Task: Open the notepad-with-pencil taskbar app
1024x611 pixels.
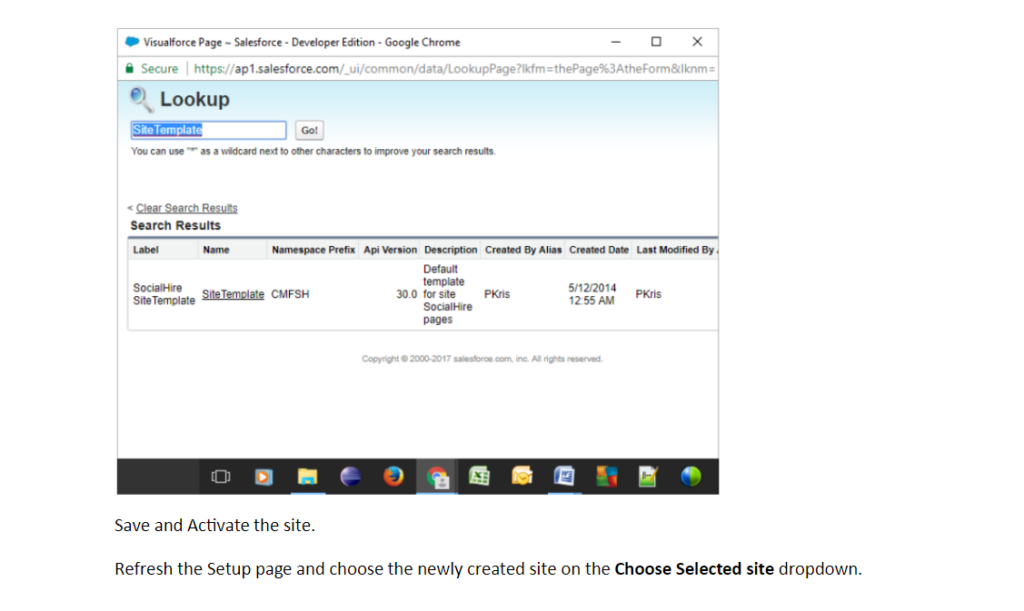Action: (648, 477)
